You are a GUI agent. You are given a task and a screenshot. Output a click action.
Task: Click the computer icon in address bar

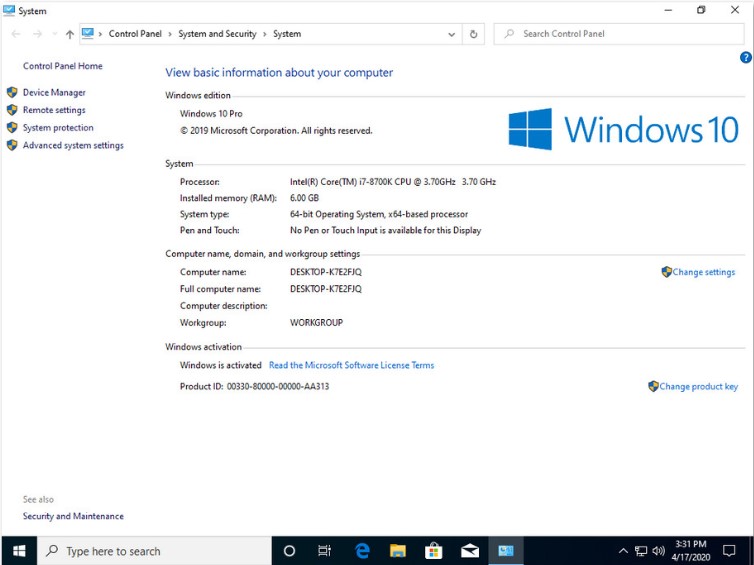pos(88,34)
